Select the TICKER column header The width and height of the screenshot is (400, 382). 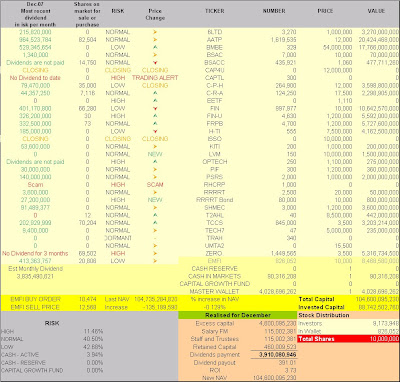(215, 11)
